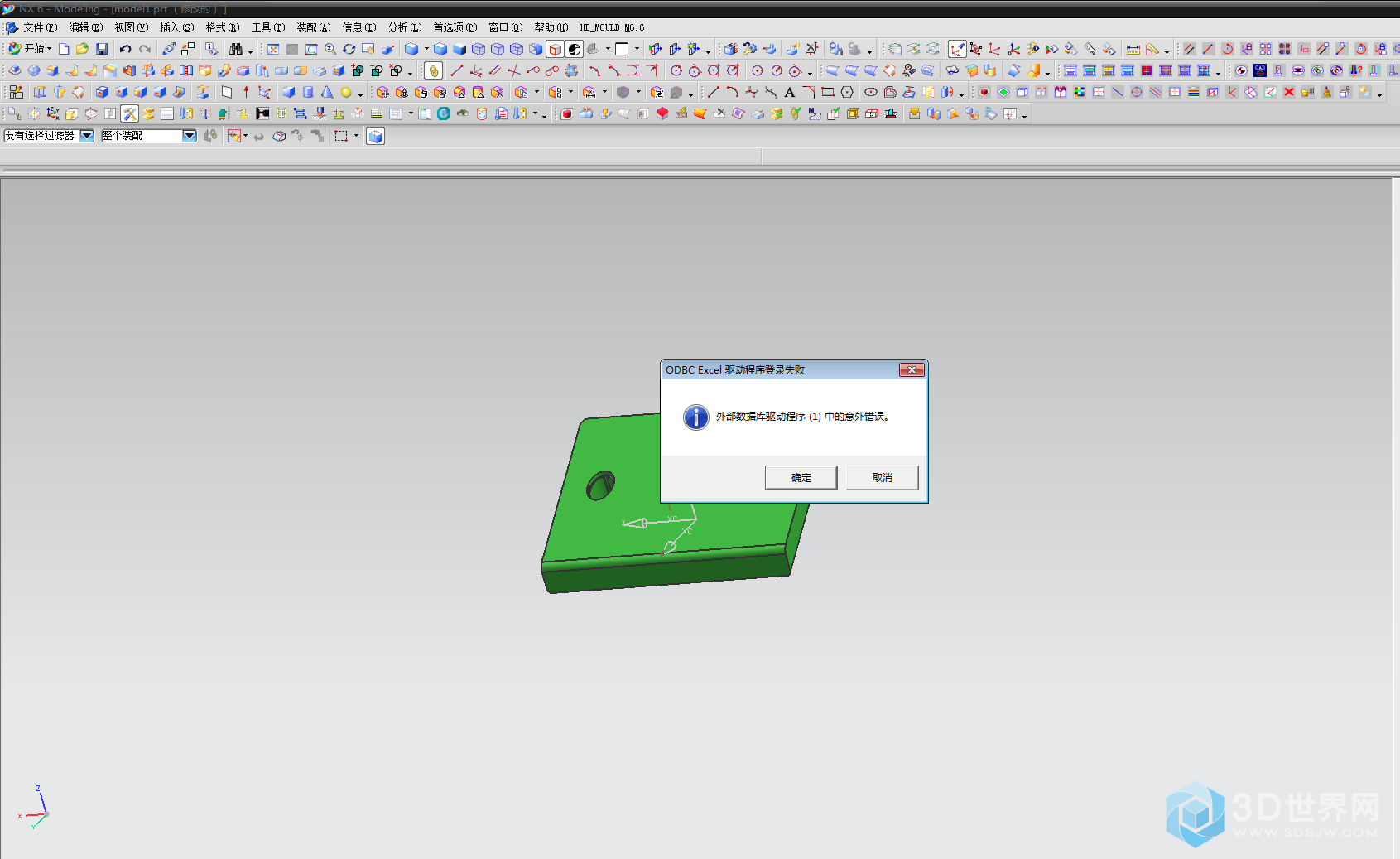Image resolution: width=1400 pixels, height=859 pixels.
Task: Click the Measure Distance ruler icon
Action: coord(1133,49)
